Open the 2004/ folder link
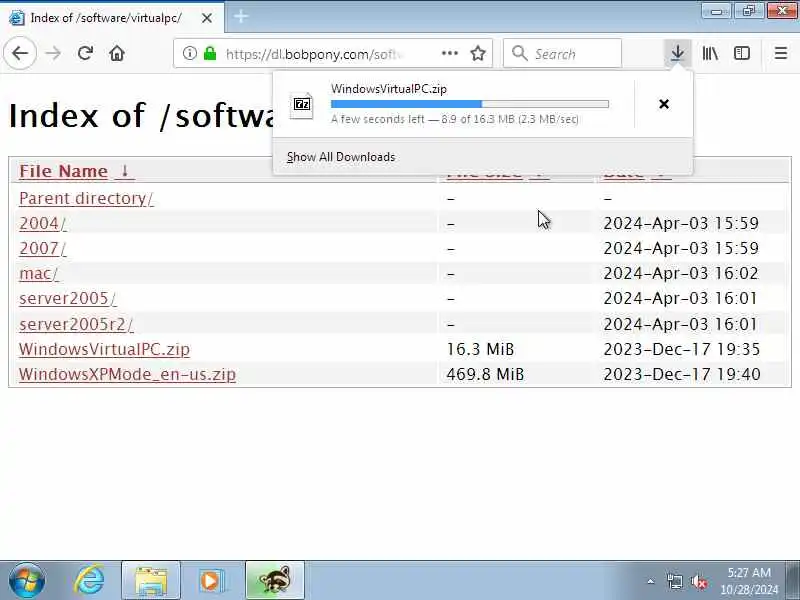 pos(42,223)
